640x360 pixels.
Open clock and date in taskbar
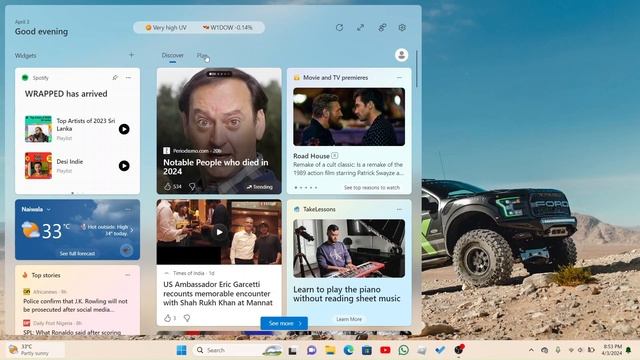click(x=611, y=350)
